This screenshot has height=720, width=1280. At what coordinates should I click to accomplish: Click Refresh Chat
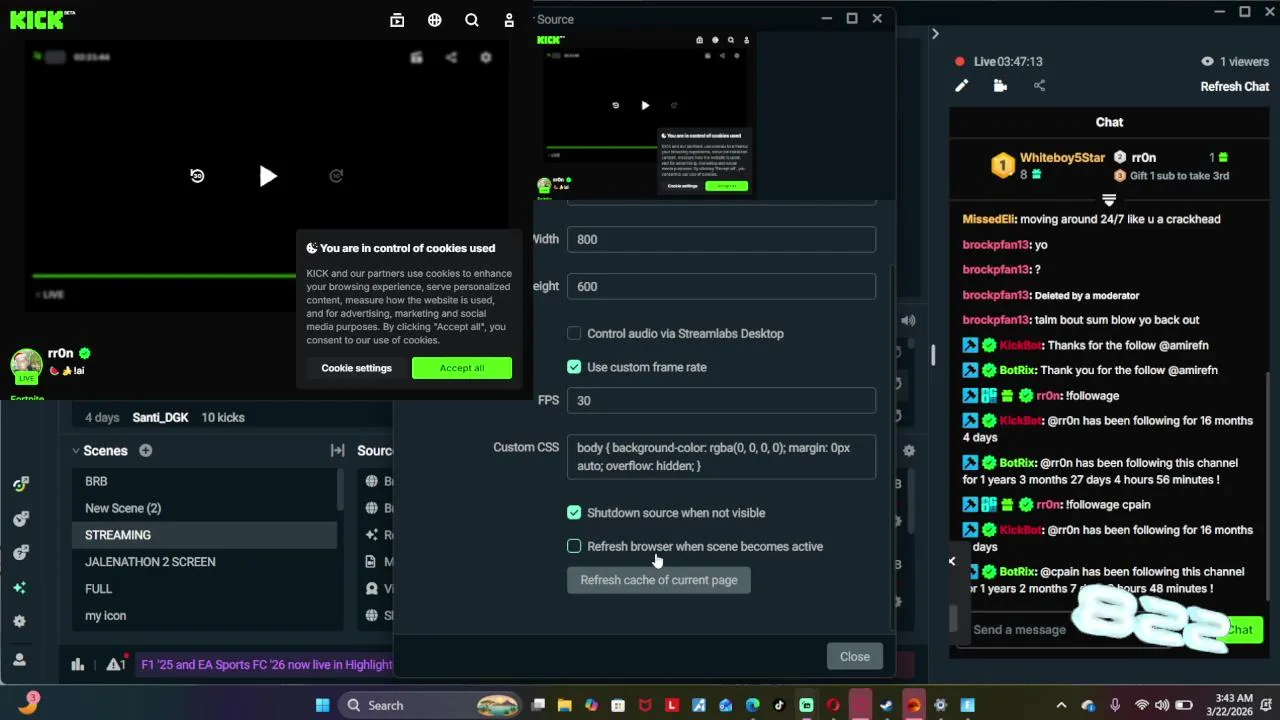[x=1235, y=86]
